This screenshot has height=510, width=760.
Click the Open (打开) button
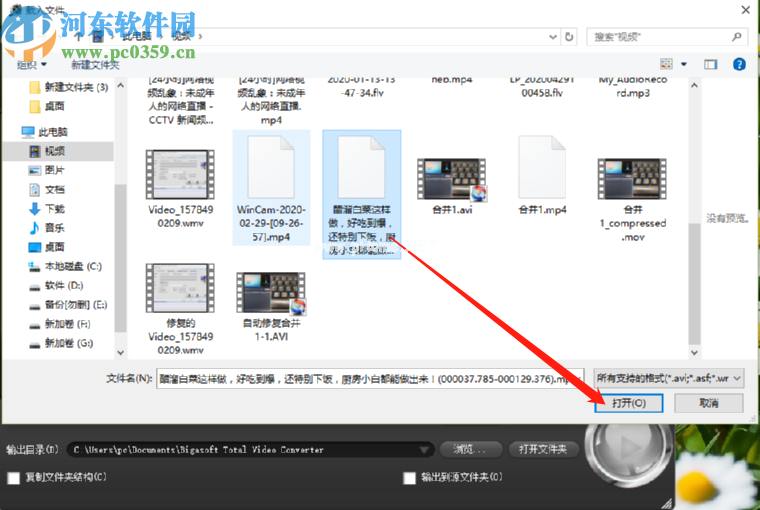(629, 403)
